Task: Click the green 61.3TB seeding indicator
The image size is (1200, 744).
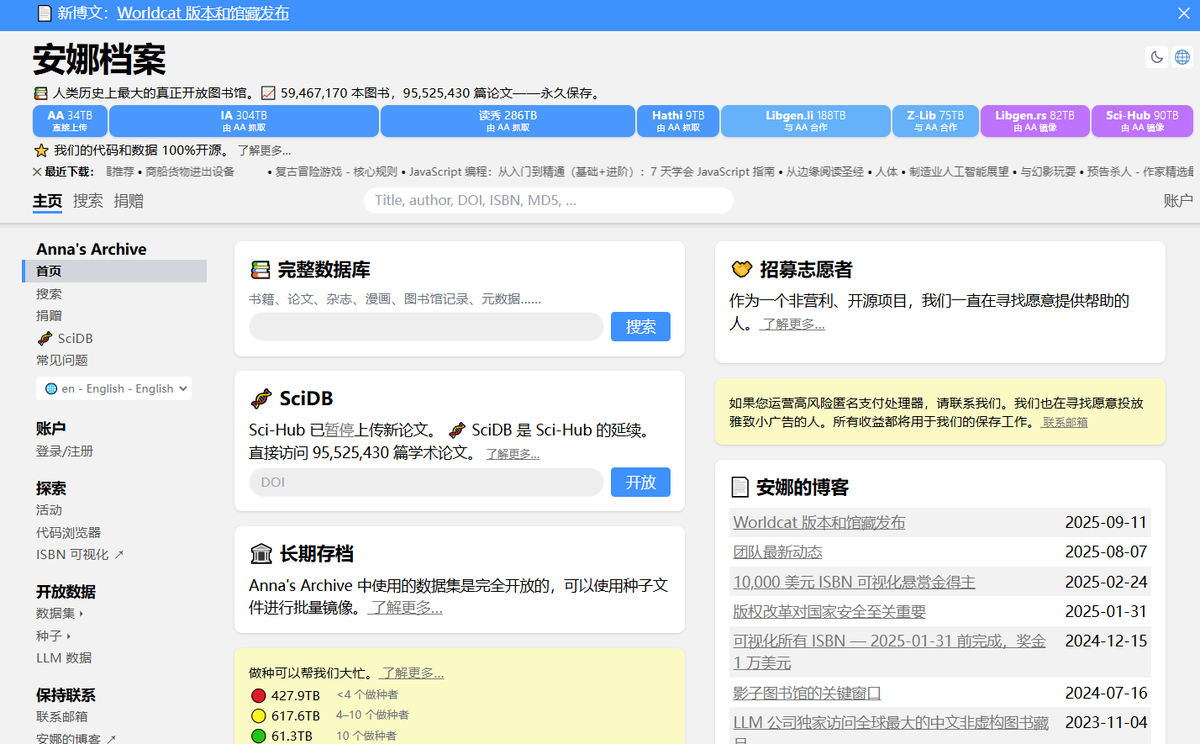Action: click(258, 736)
